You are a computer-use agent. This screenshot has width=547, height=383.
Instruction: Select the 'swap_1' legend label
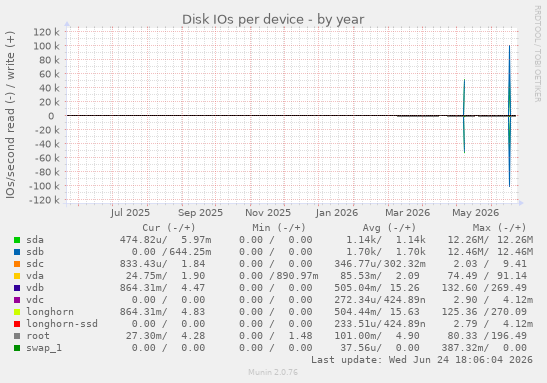pos(44,348)
